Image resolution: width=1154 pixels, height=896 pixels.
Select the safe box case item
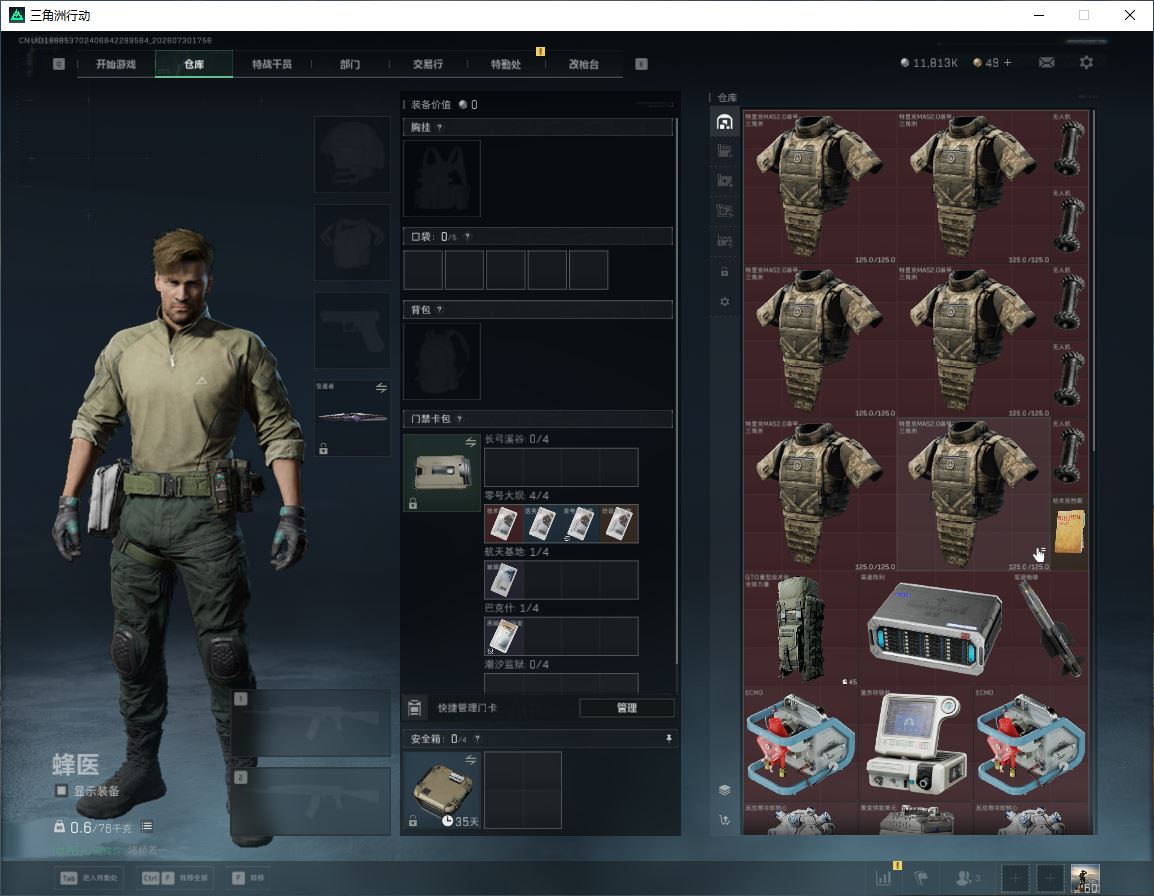442,790
